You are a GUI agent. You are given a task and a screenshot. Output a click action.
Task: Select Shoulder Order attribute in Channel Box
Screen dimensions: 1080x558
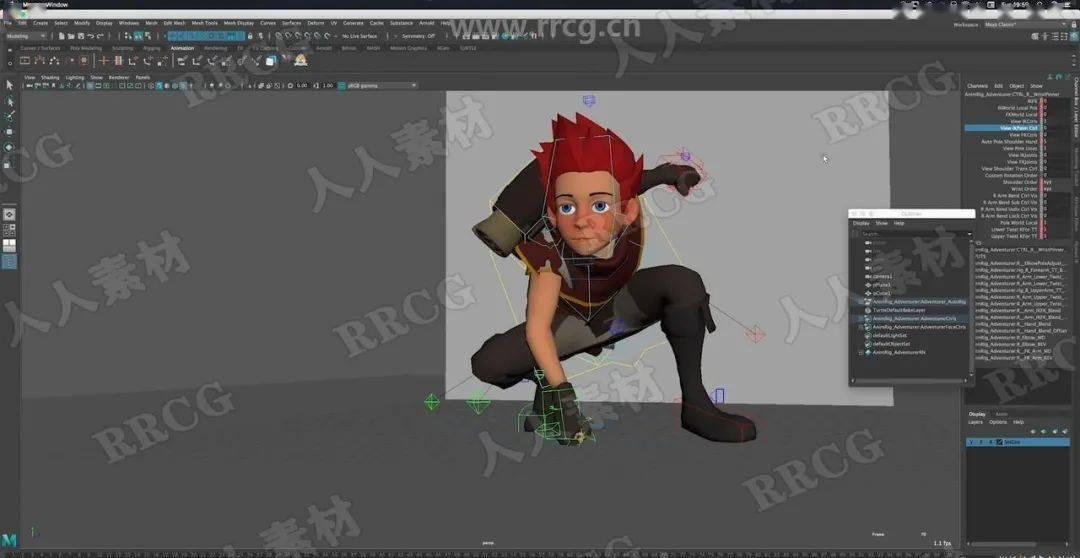tap(1020, 182)
